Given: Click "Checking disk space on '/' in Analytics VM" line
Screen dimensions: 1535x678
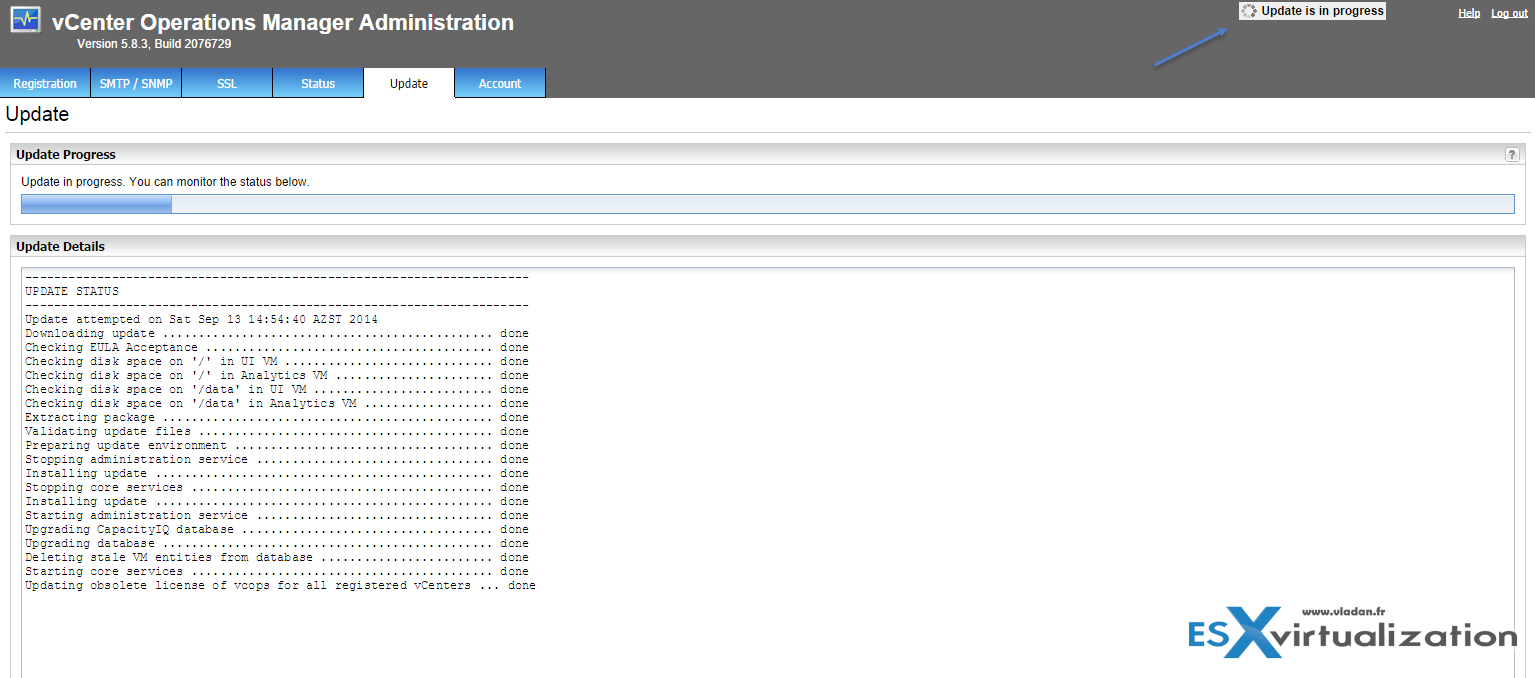Looking at the screenshot, I should 277,375.
